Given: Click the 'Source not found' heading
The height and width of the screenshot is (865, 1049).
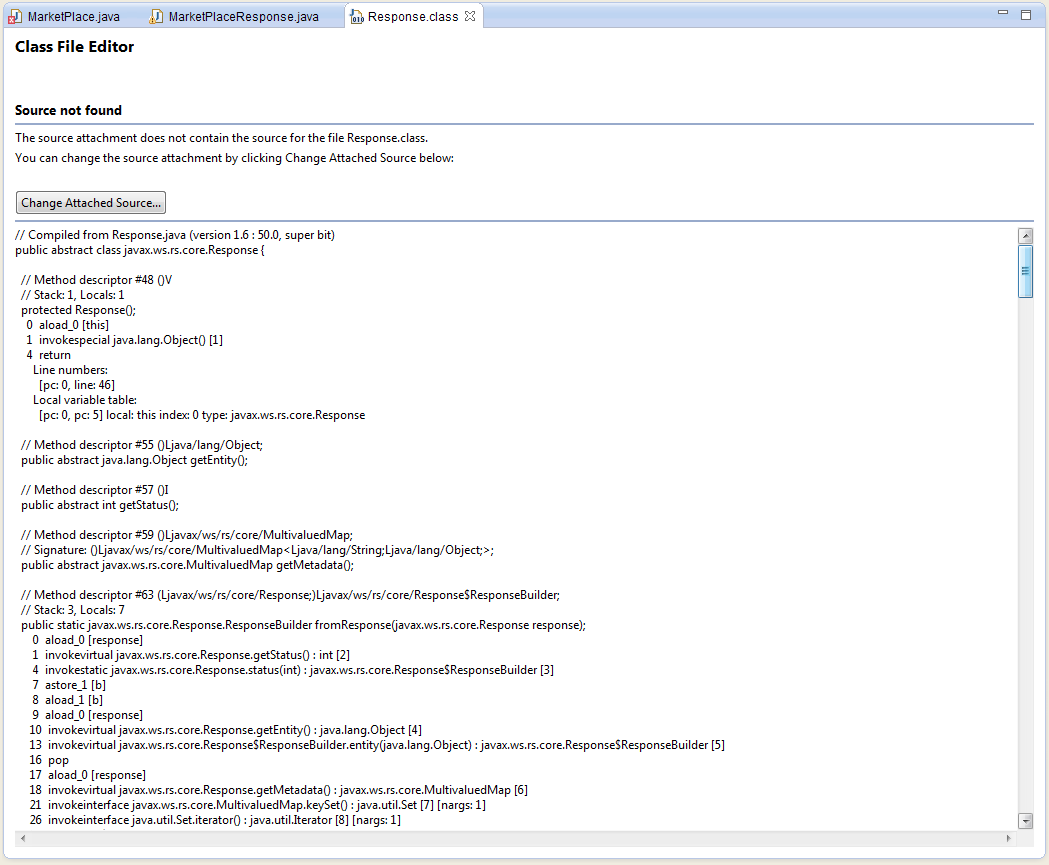Looking at the screenshot, I should point(68,110).
